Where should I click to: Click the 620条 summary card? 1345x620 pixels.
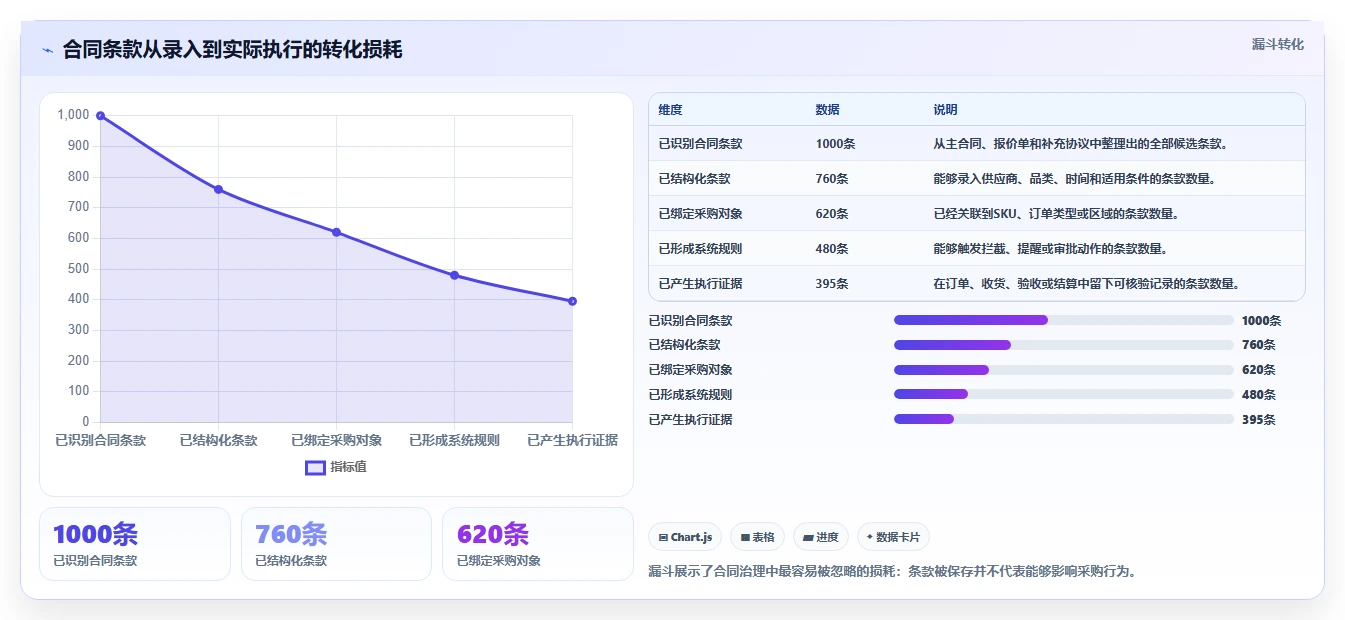click(538, 544)
